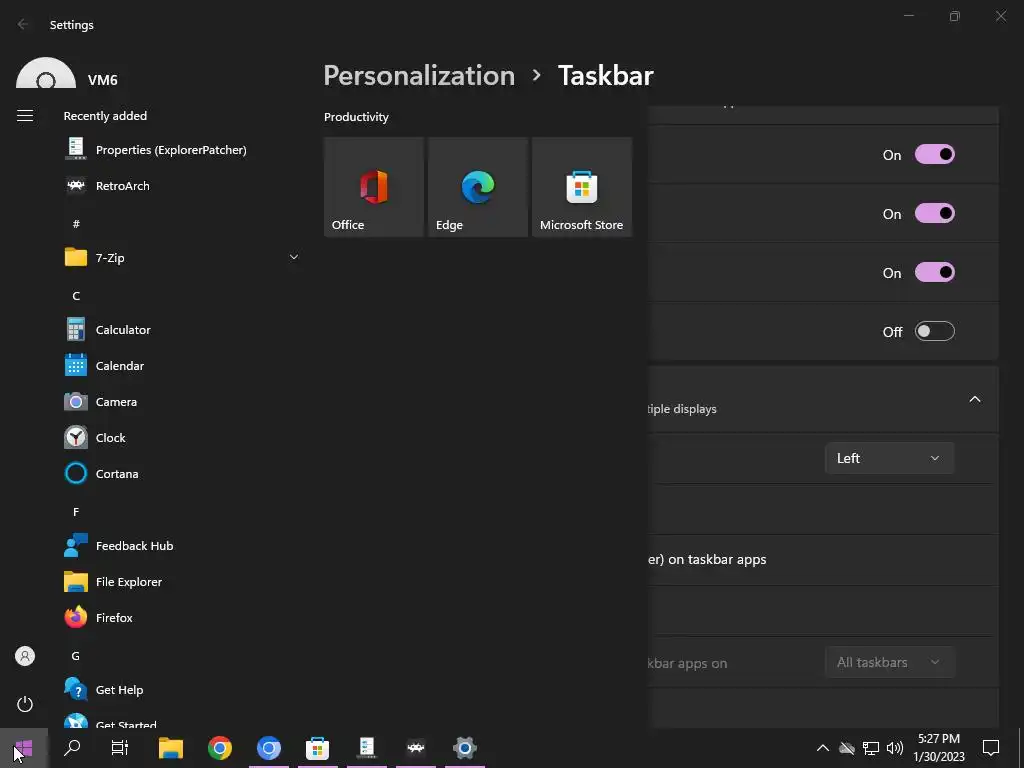Switch to RetroArch on the taskbar

coord(415,748)
